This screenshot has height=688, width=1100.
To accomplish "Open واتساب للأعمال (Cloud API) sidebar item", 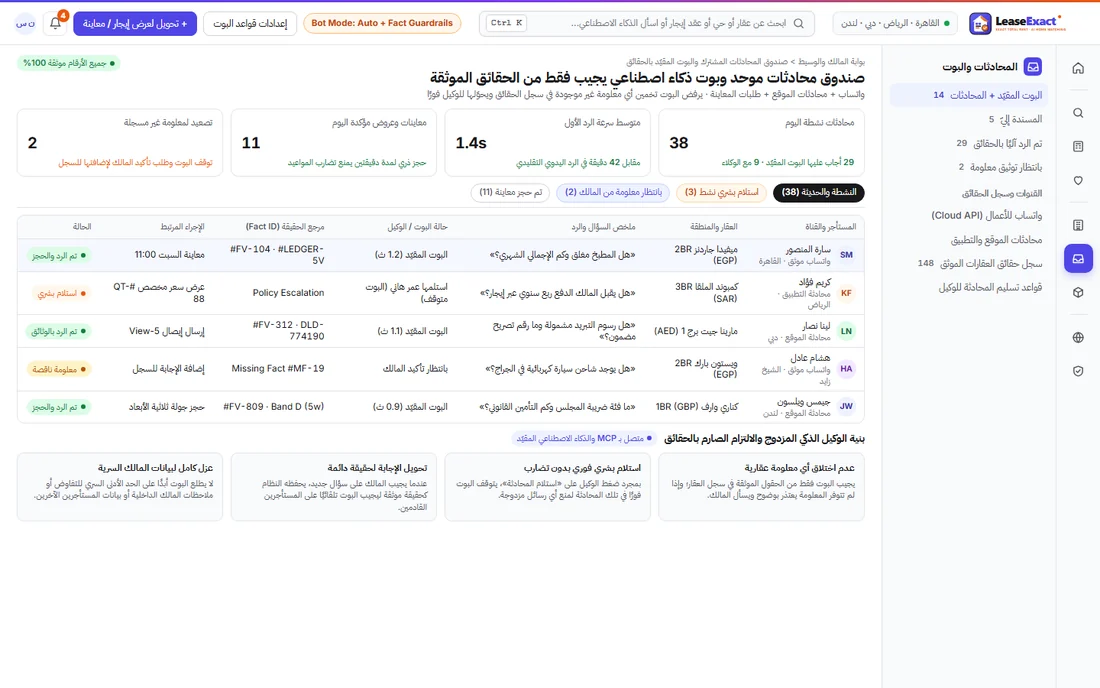I will point(969,215).
